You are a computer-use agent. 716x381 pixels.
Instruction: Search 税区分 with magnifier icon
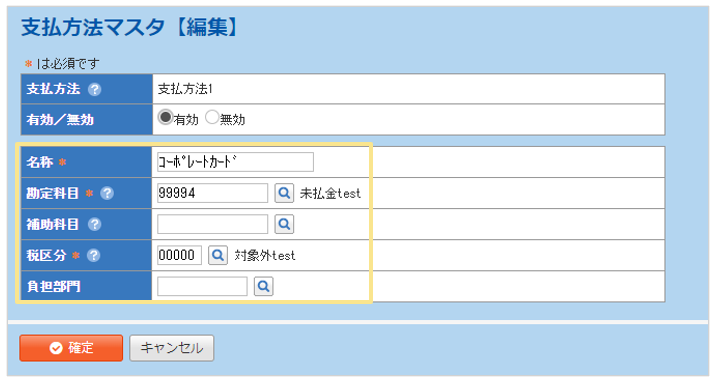point(218,255)
